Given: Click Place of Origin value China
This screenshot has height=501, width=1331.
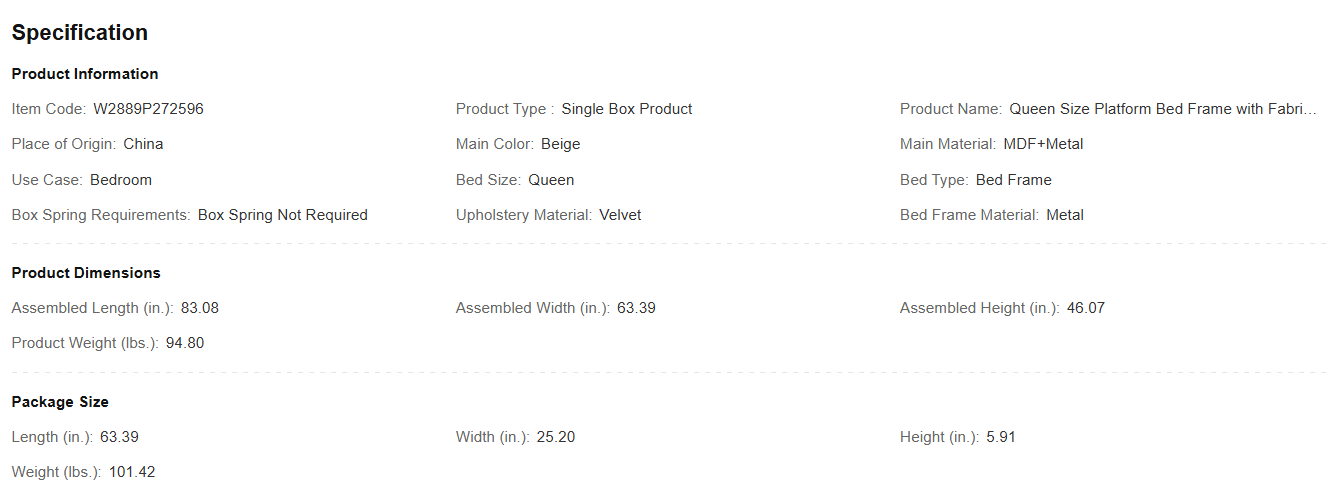Looking at the screenshot, I should (x=143, y=144).
